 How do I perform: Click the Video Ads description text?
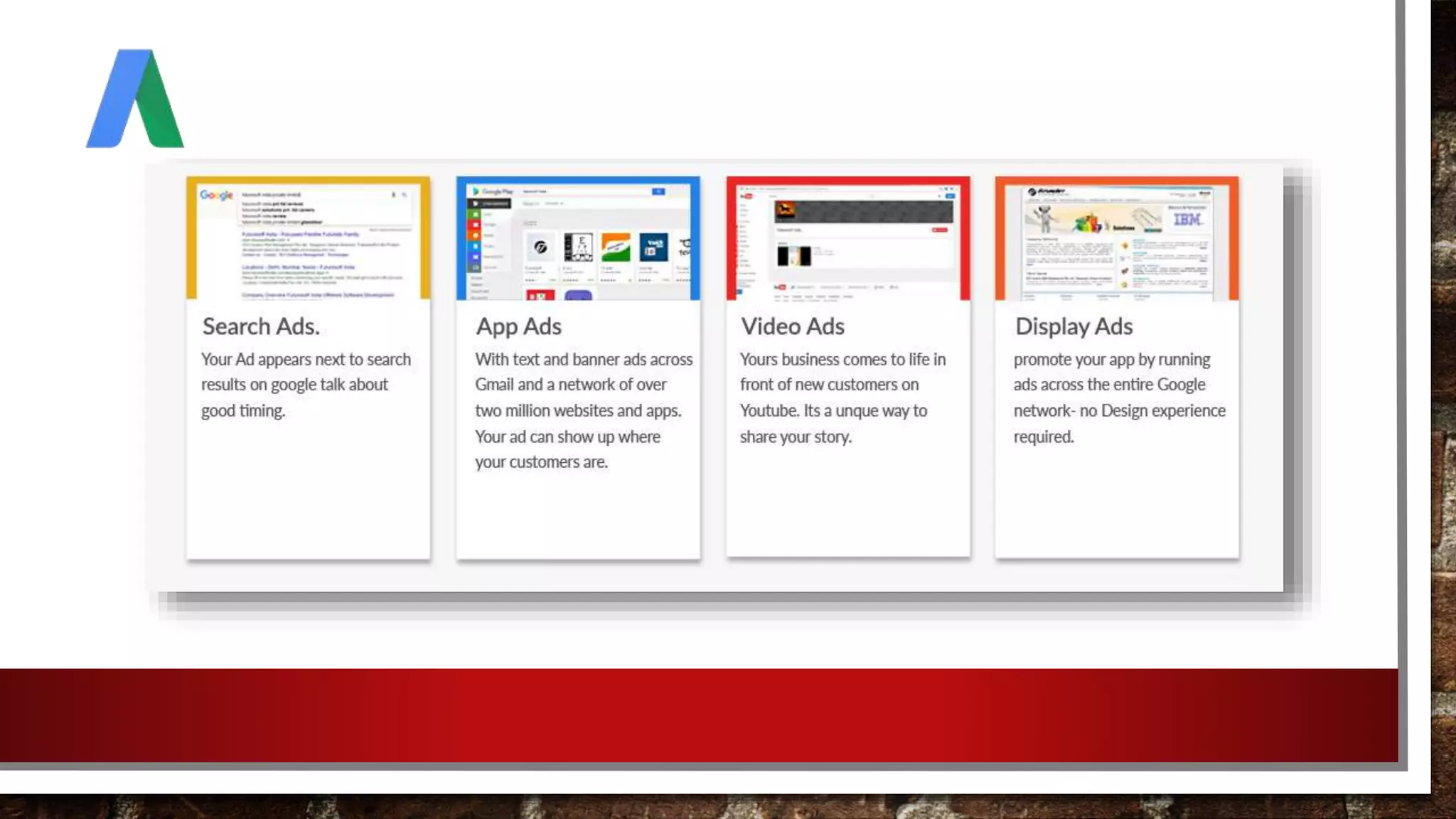(x=842, y=397)
